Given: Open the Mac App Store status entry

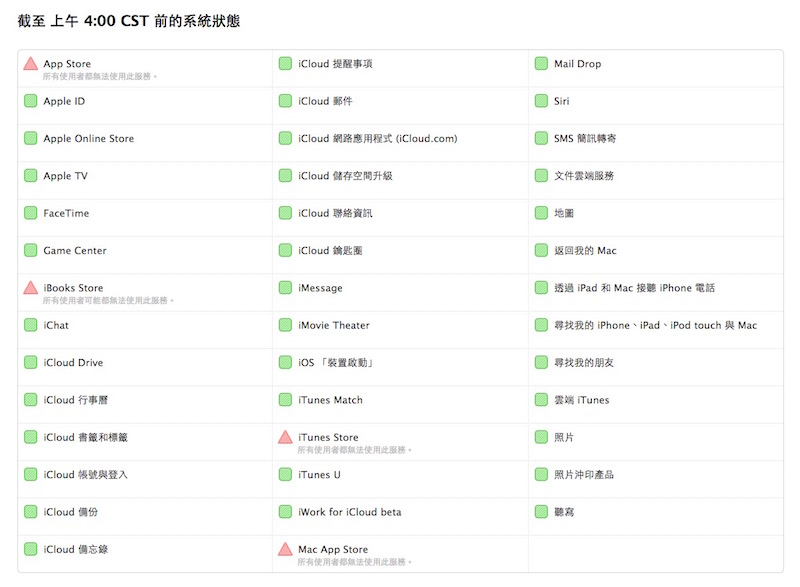Looking at the screenshot, I should [401, 554].
